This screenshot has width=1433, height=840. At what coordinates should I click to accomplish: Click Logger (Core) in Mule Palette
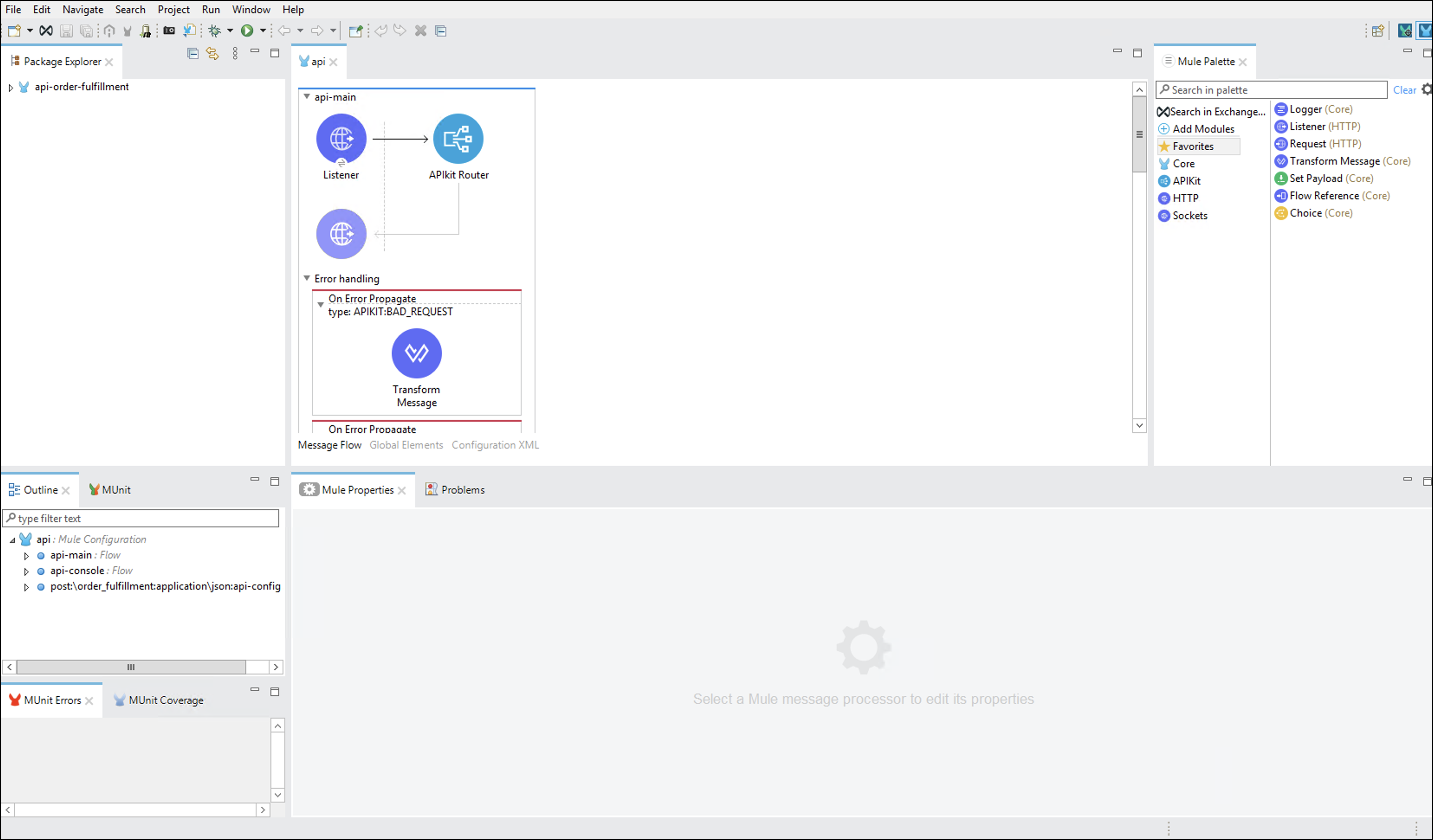(x=1313, y=109)
